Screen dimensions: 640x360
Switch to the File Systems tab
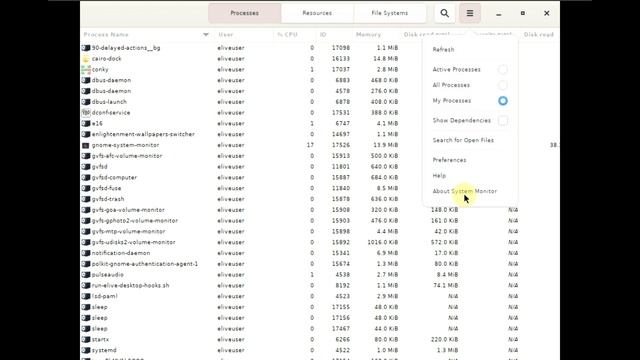[389, 13]
